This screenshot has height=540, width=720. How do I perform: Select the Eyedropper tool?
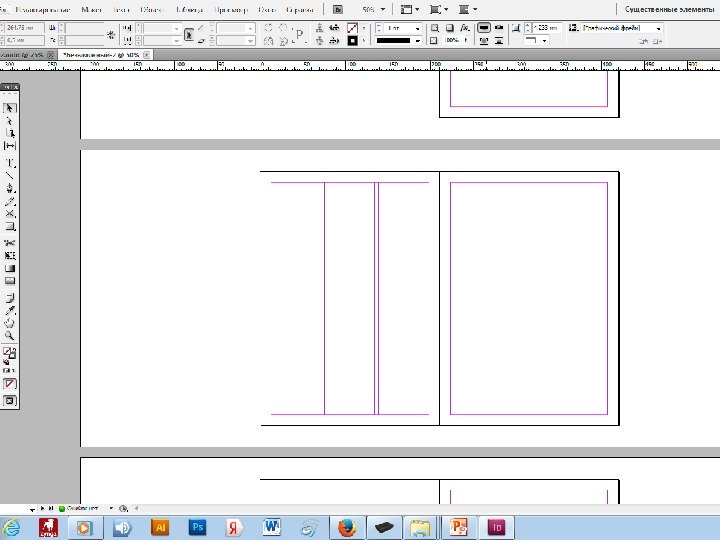[10, 310]
